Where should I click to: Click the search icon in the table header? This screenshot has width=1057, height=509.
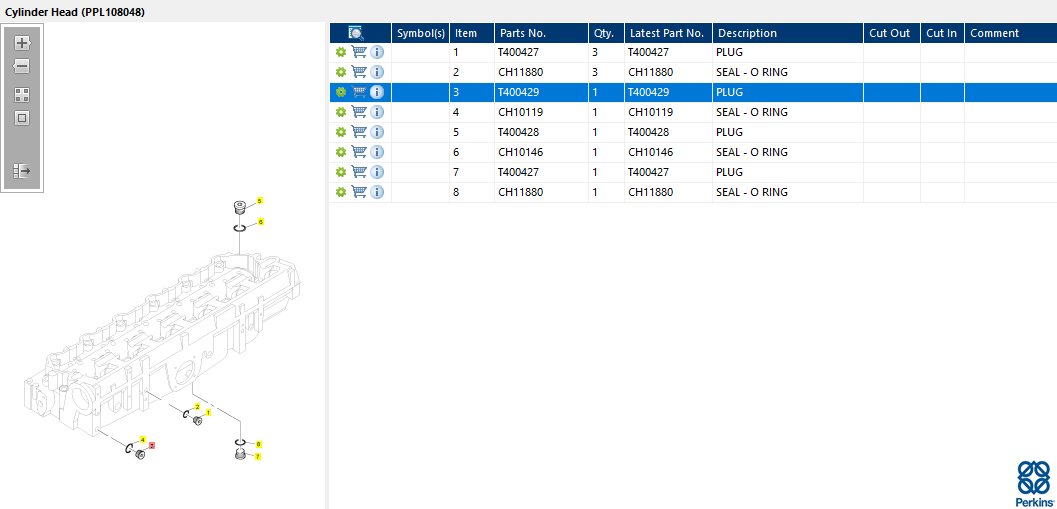(356, 33)
